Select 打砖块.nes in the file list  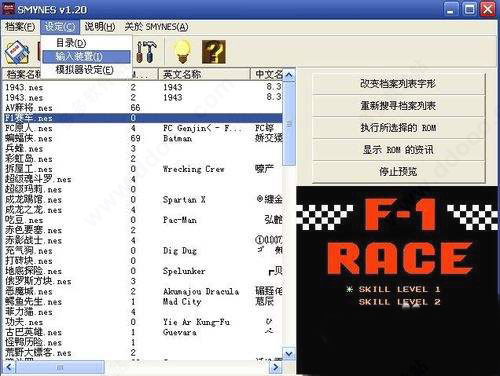29,261
